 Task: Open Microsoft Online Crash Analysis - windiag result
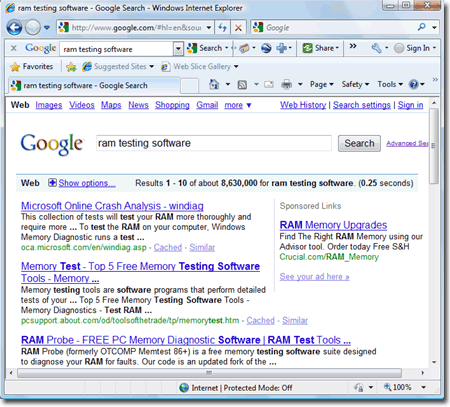click(112, 206)
